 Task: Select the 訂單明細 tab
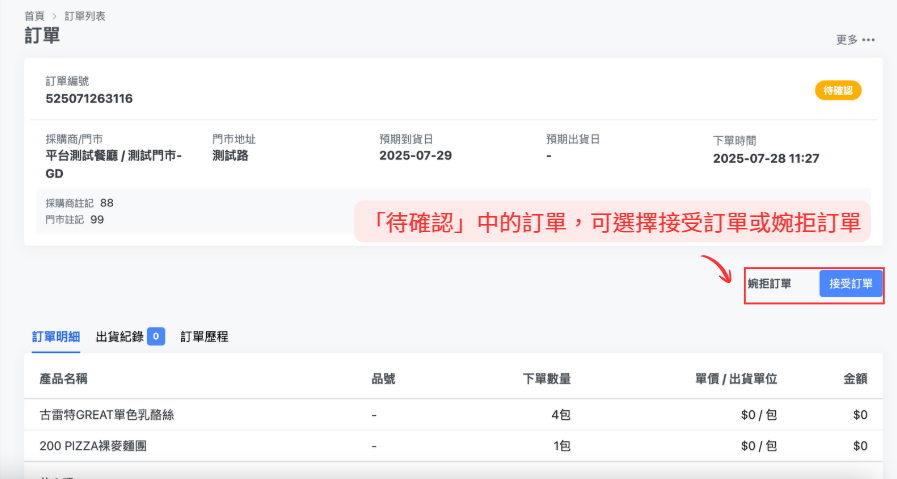tap(55, 337)
